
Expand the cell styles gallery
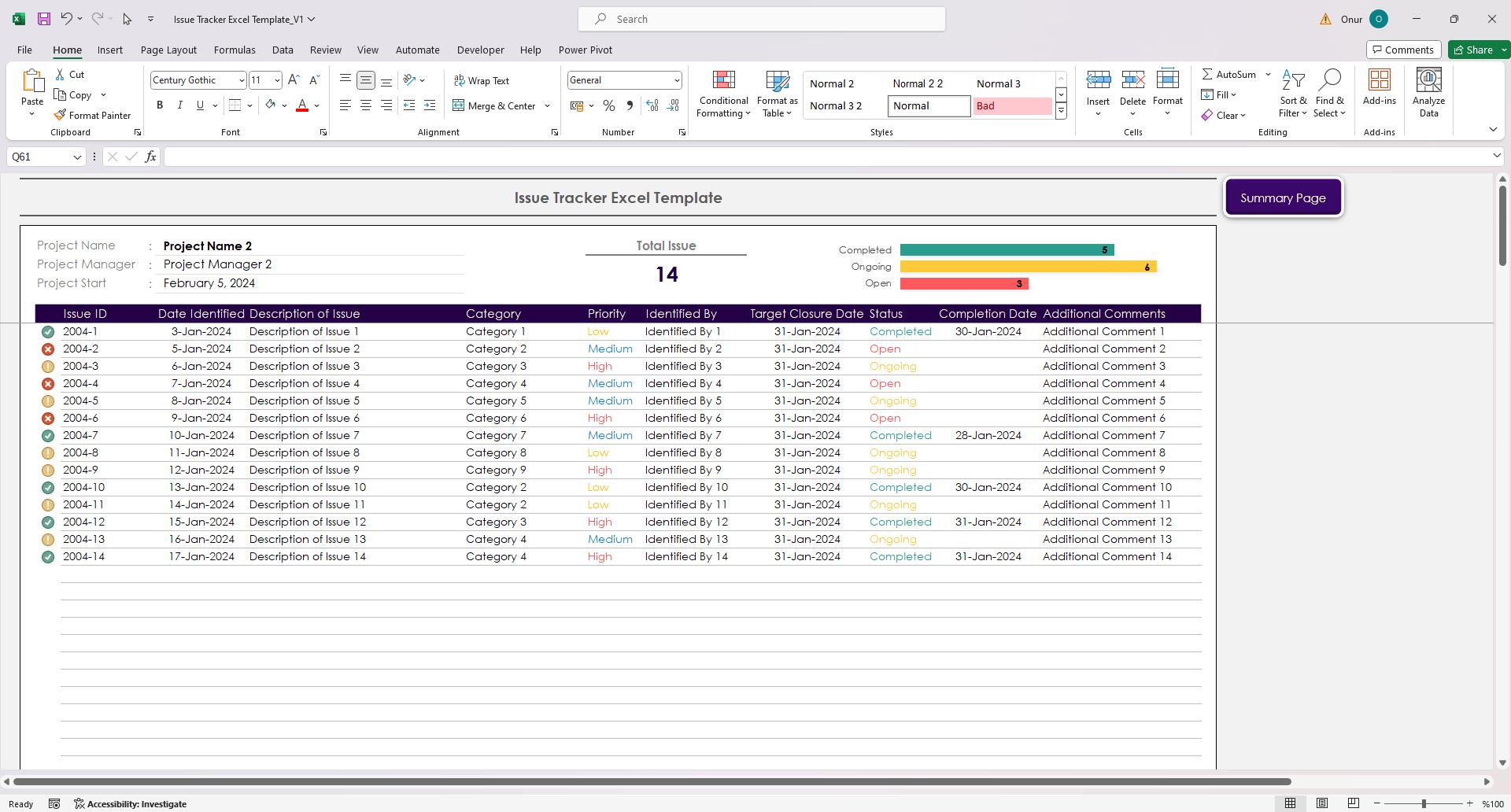tap(1061, 112)
